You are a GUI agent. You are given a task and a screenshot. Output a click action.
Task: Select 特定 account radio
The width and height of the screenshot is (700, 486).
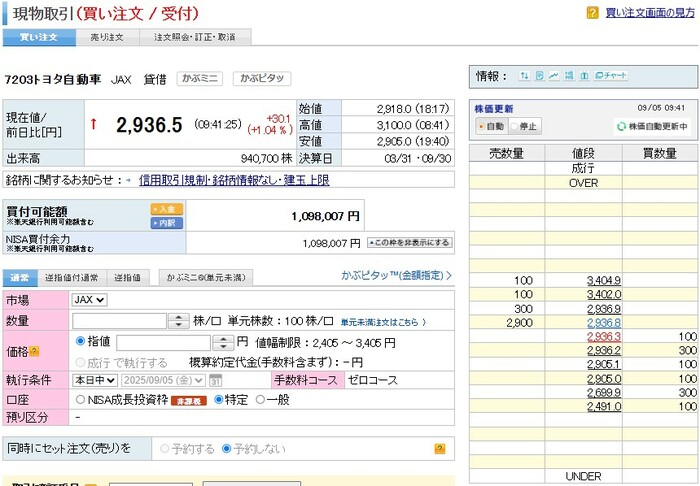(218, 399)
